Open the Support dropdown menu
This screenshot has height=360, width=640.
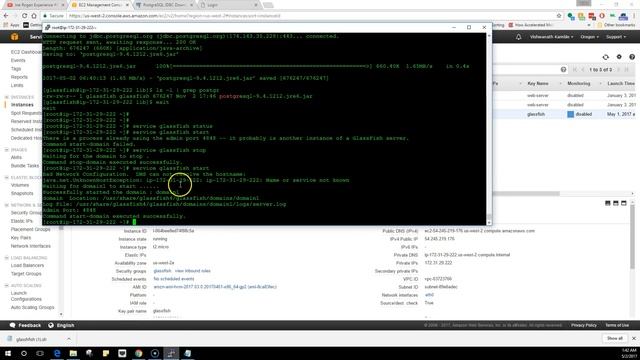(x=616, y=37)
